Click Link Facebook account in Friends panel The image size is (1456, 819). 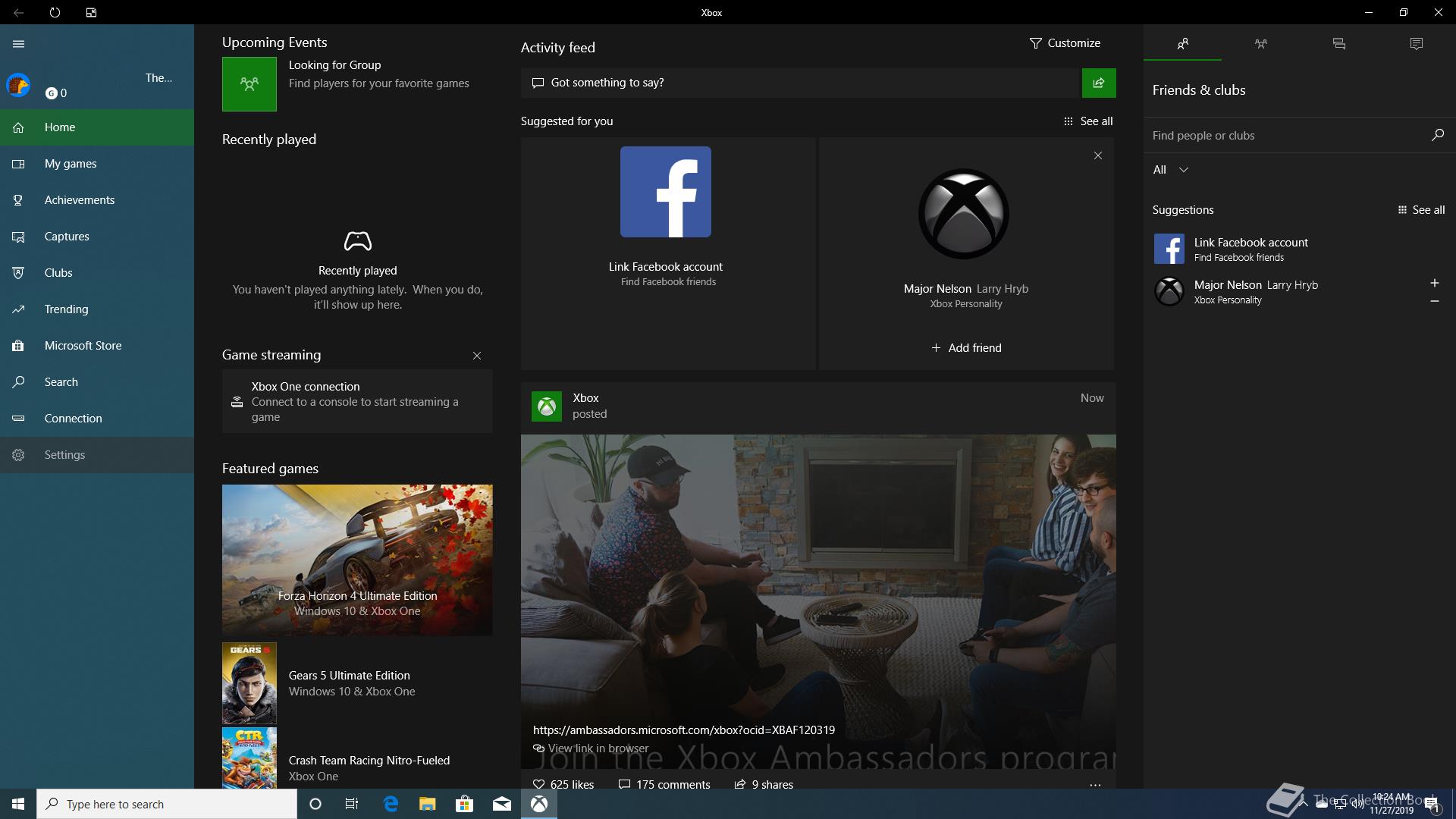coord(1300,249)
